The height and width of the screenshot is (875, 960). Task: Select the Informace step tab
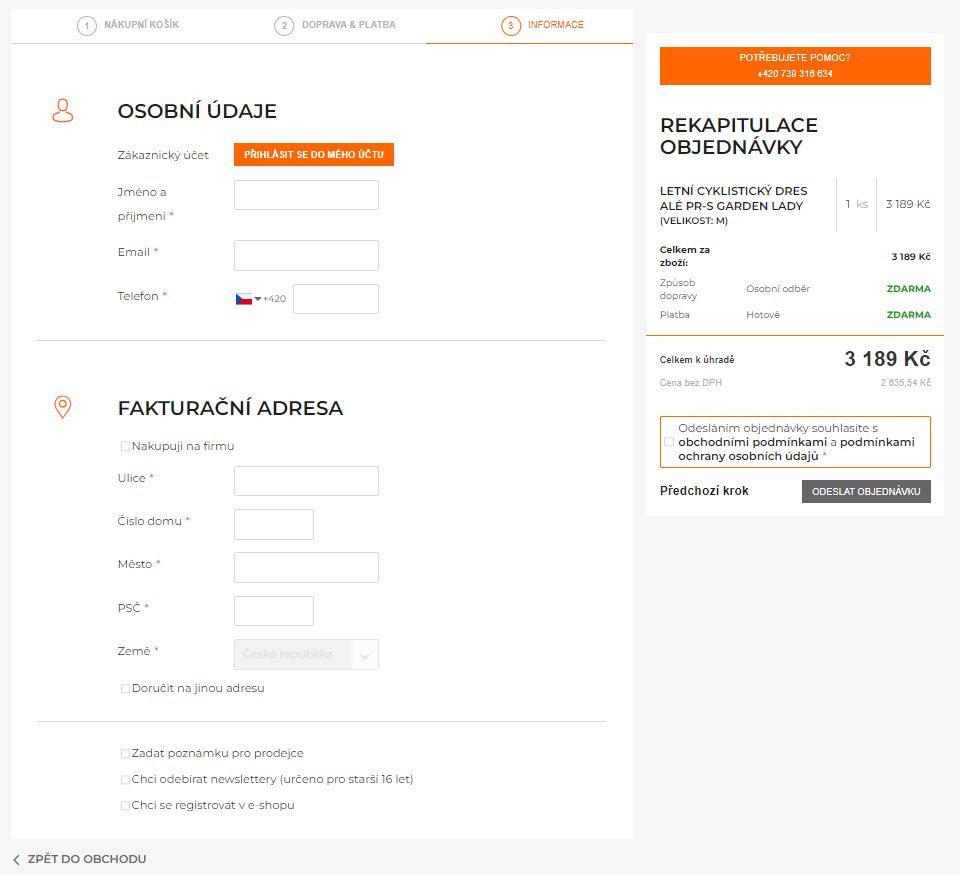(x=542, y=25)
